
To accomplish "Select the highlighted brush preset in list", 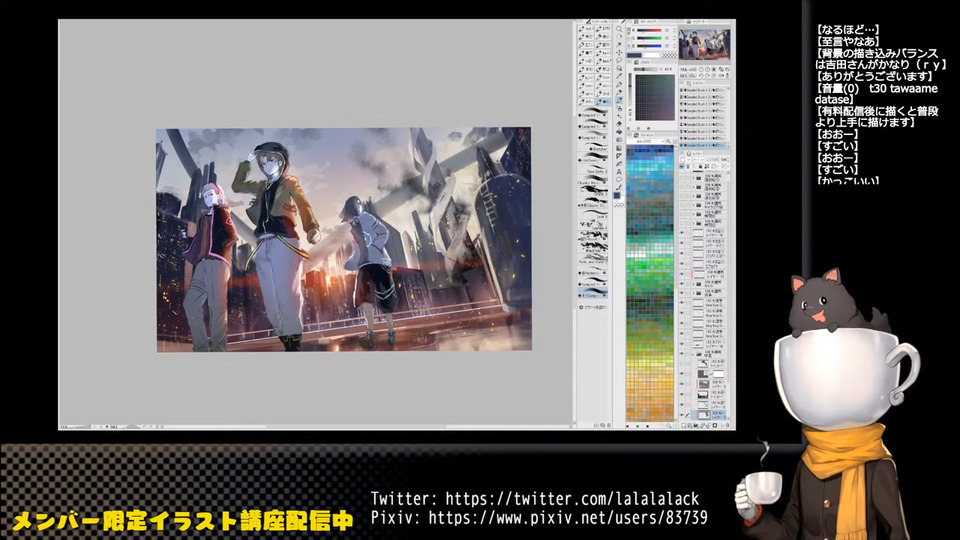I will [x=593, y=294].
